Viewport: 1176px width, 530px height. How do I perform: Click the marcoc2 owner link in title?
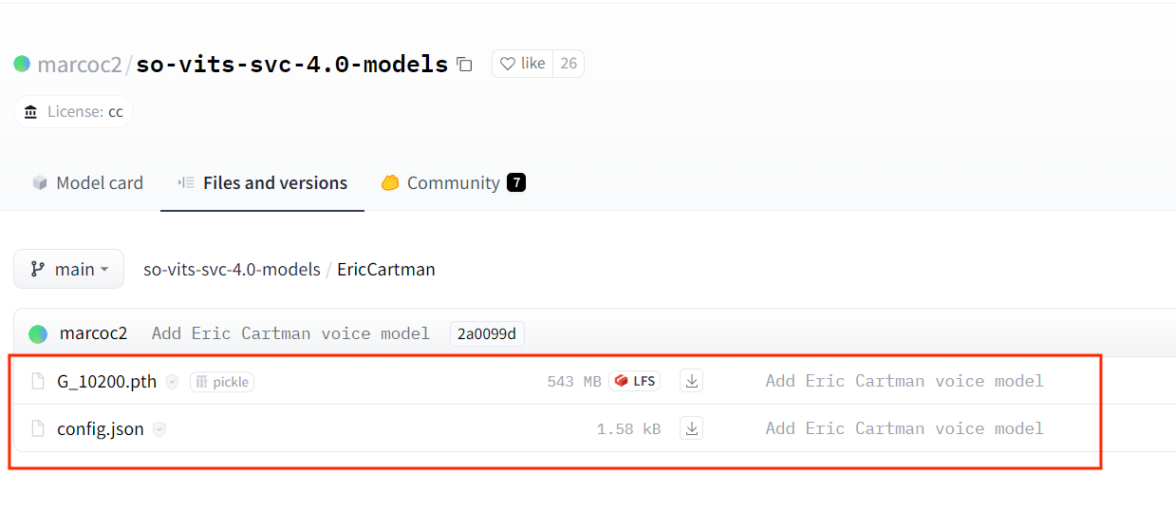[x=78, y=65]
